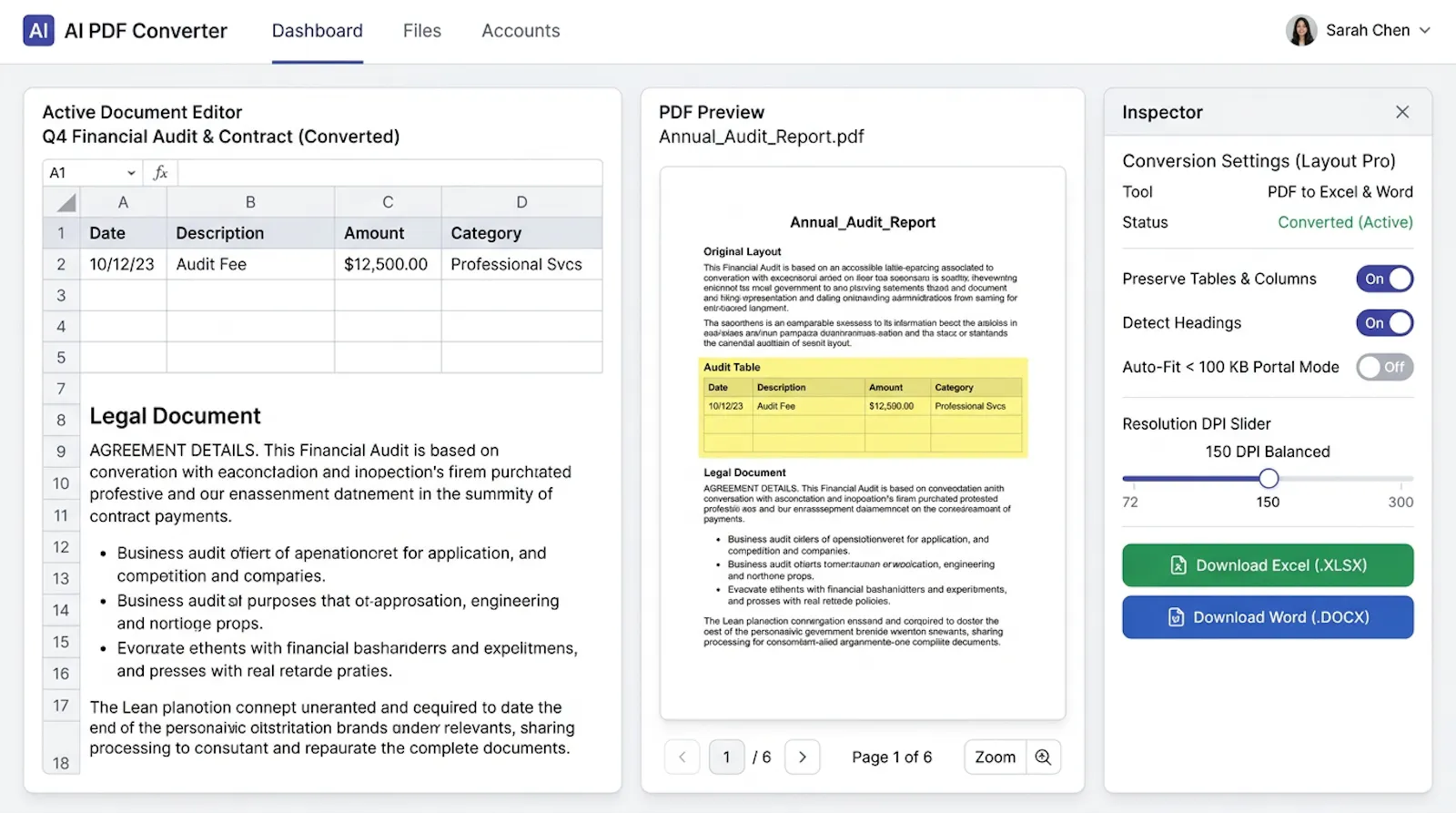Screen dimensions: 1456x813
Task: Click the Date header cell
Action: (x=123, y=233)
